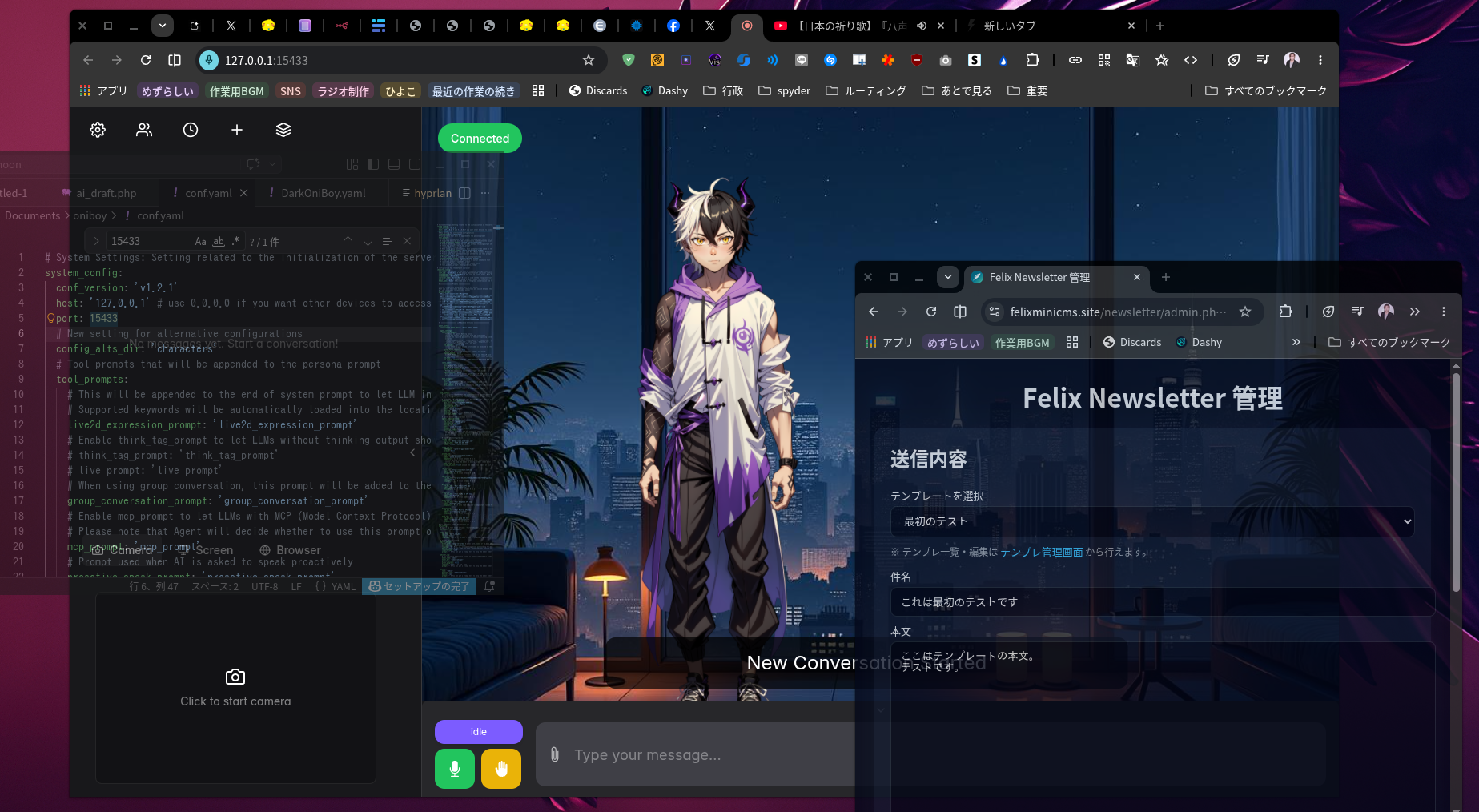Expand the replace chevron in the find widget

pyautogui.click(x=96, y=241)
